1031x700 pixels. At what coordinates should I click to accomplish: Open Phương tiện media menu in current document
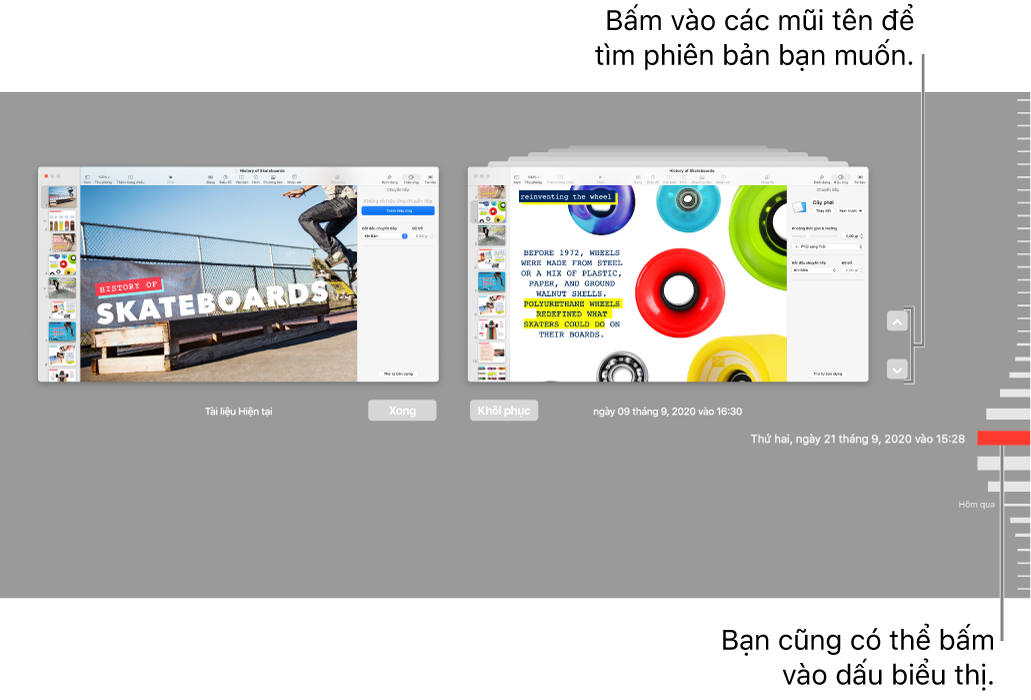point(273,179)
